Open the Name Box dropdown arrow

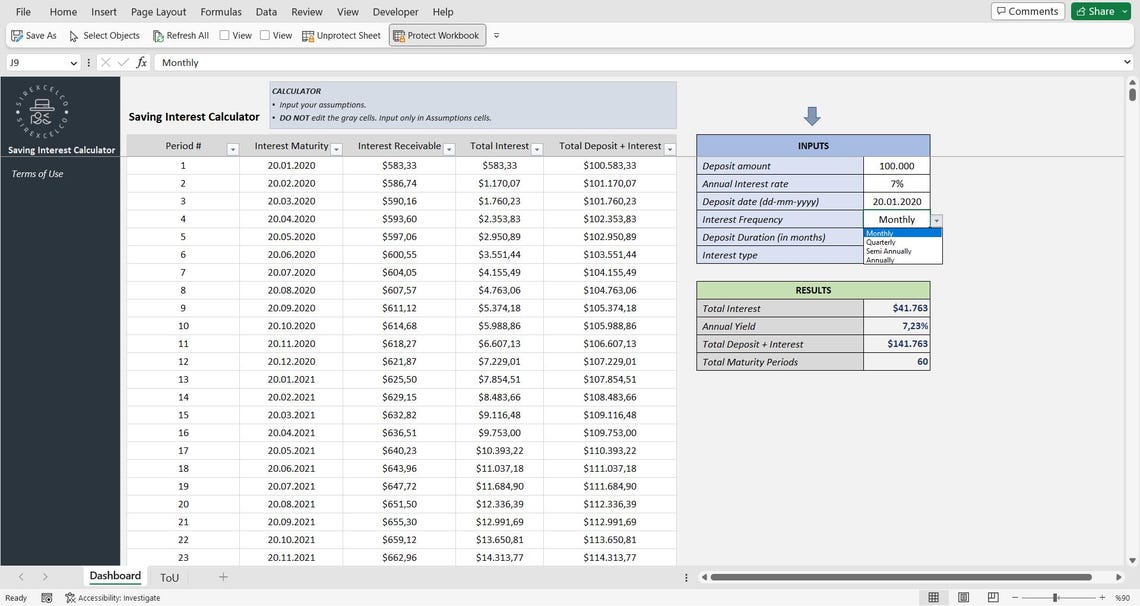[73, 62]
